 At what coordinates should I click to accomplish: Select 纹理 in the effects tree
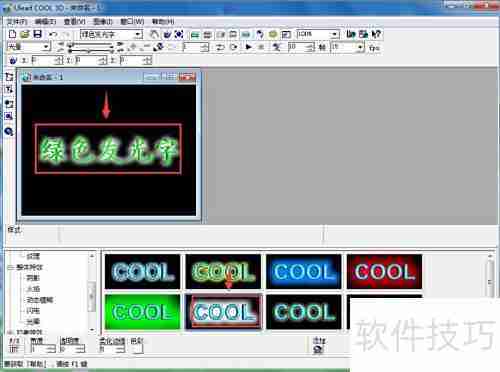pyautogui.click(x=33, y=256)
